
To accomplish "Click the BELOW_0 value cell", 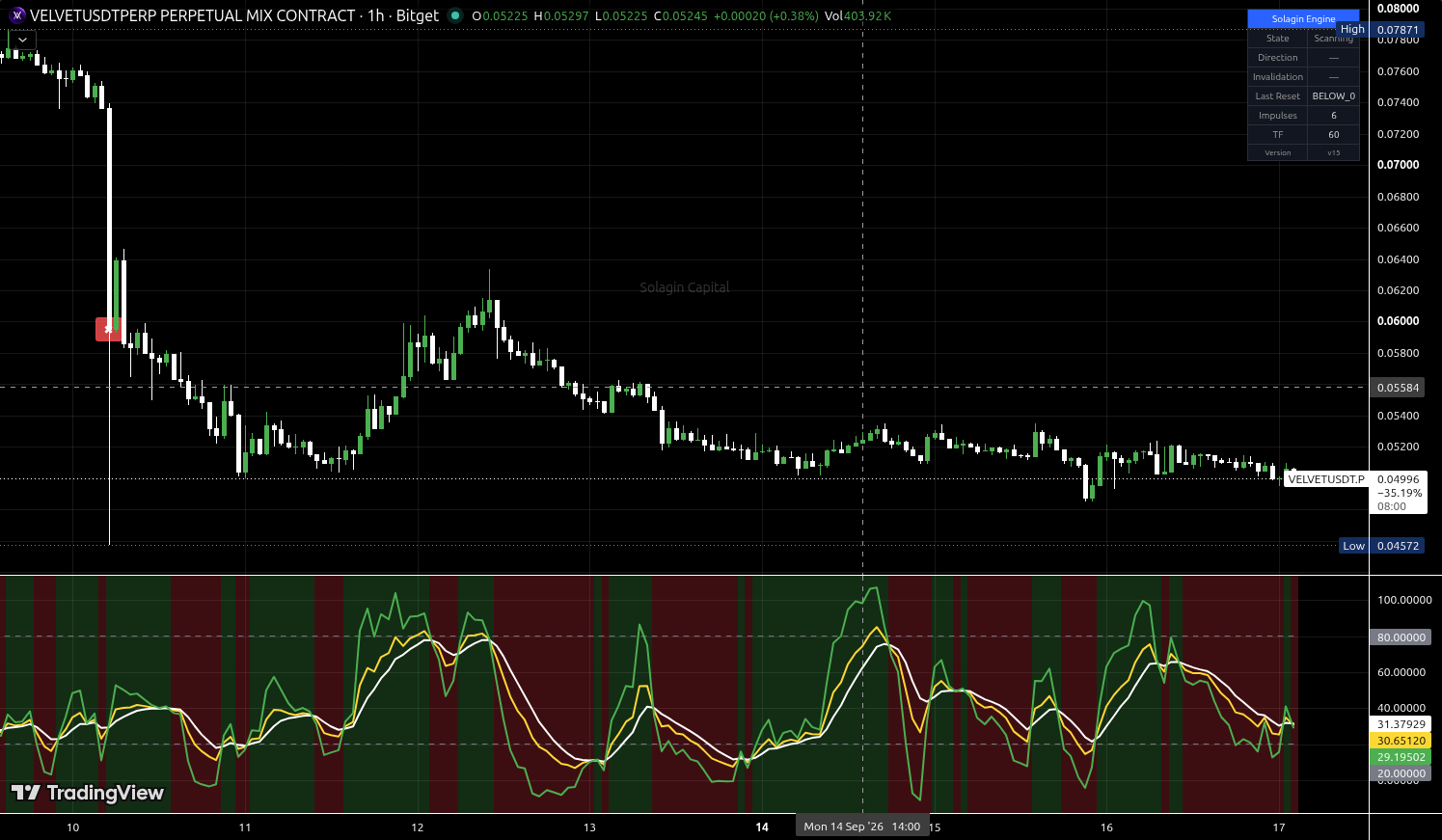I will coord(1334,96).
